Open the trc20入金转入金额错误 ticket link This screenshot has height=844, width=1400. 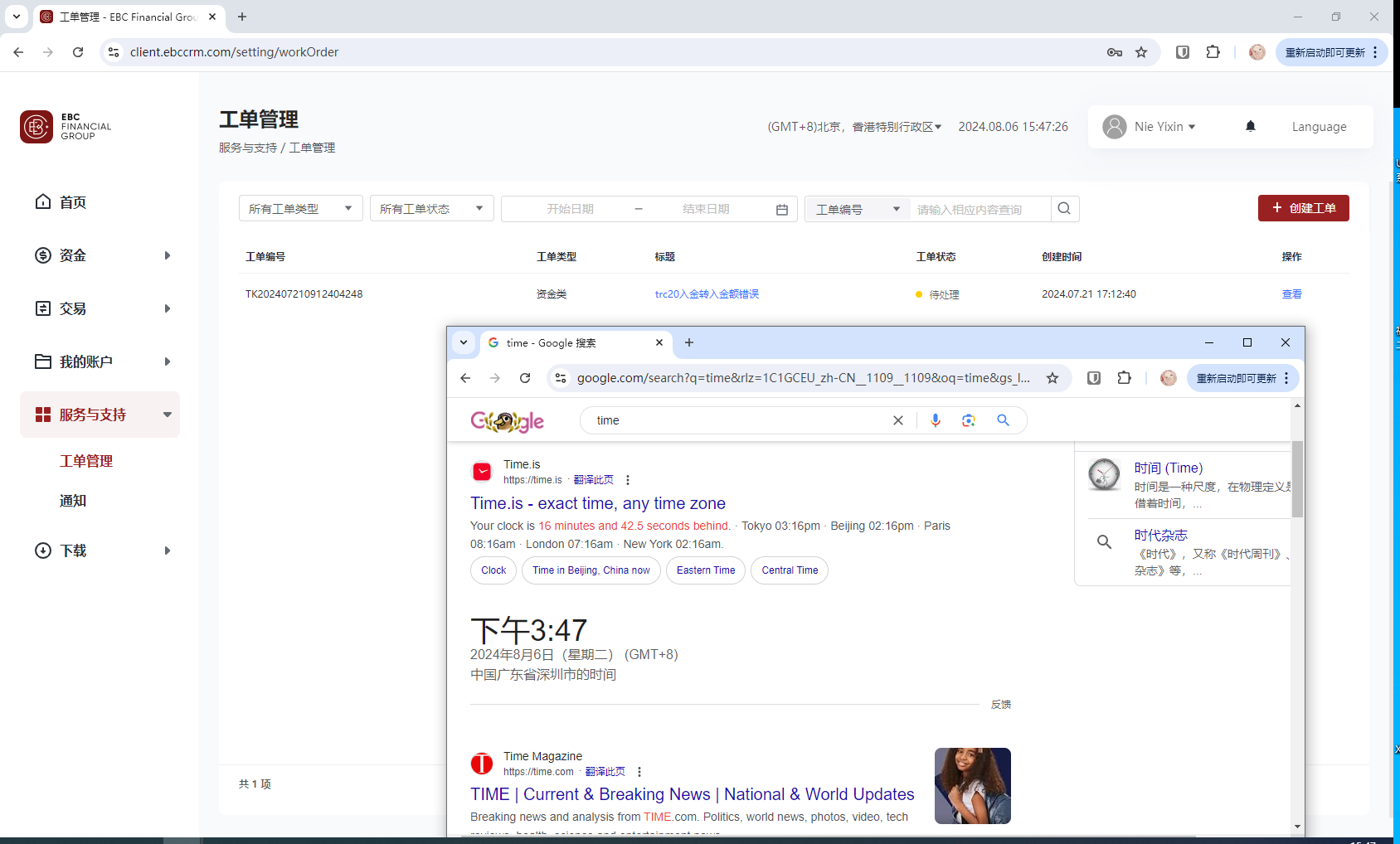[707, 294]
